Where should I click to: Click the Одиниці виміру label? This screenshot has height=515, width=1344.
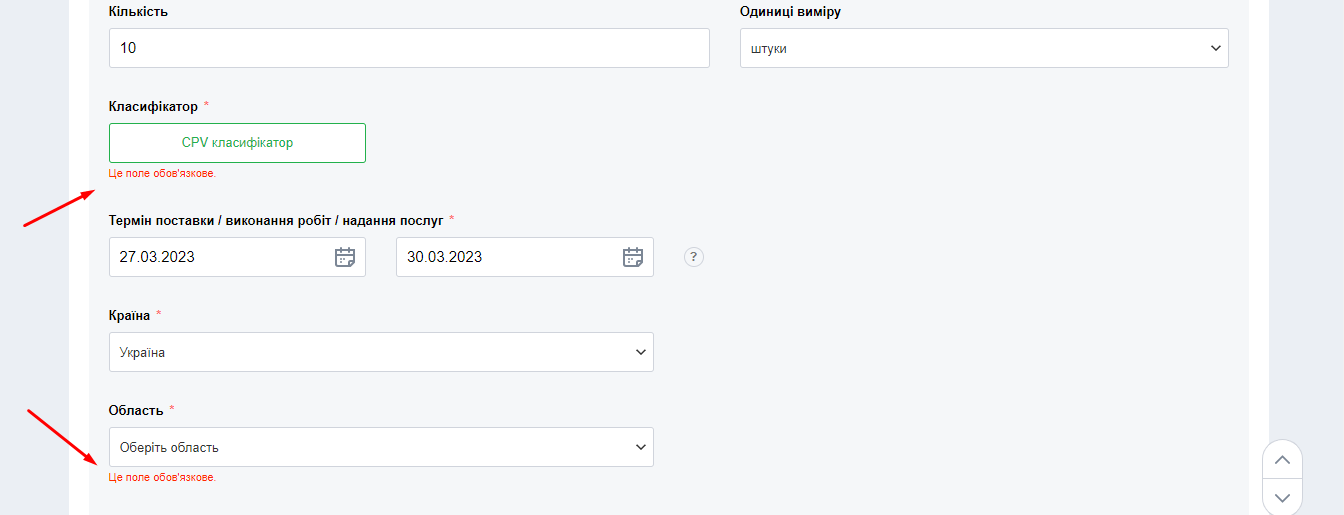789,11
